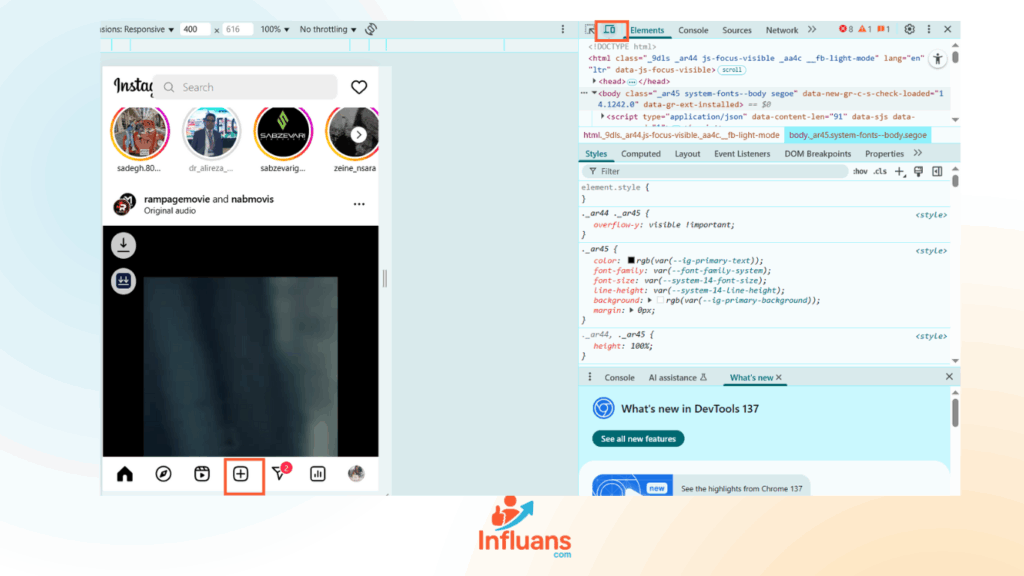Show more Styles pane tabs chevron
1024x576 pixels.
[x=918, y=153]
